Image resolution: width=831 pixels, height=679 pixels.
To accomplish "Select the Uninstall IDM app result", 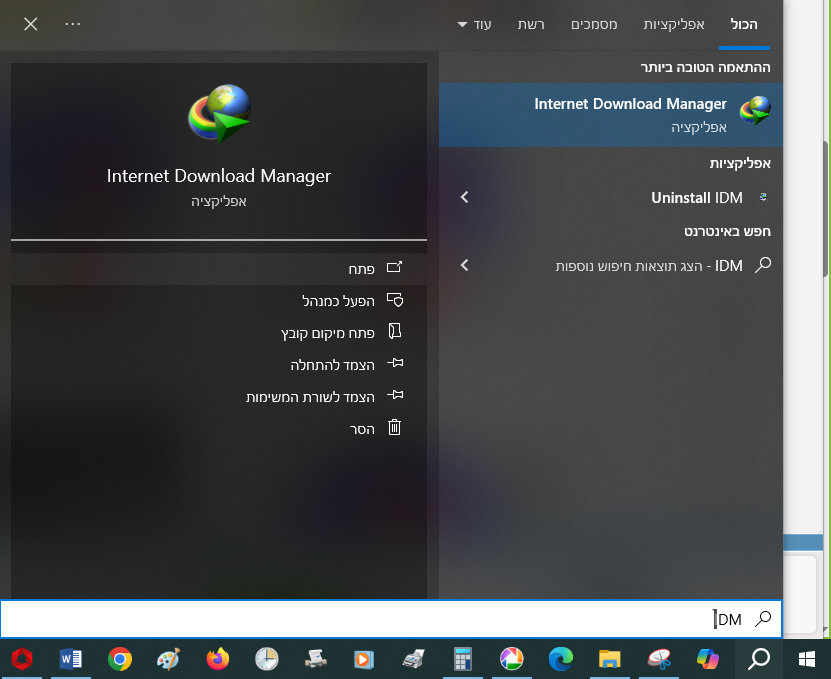I will tap(611, 198).
